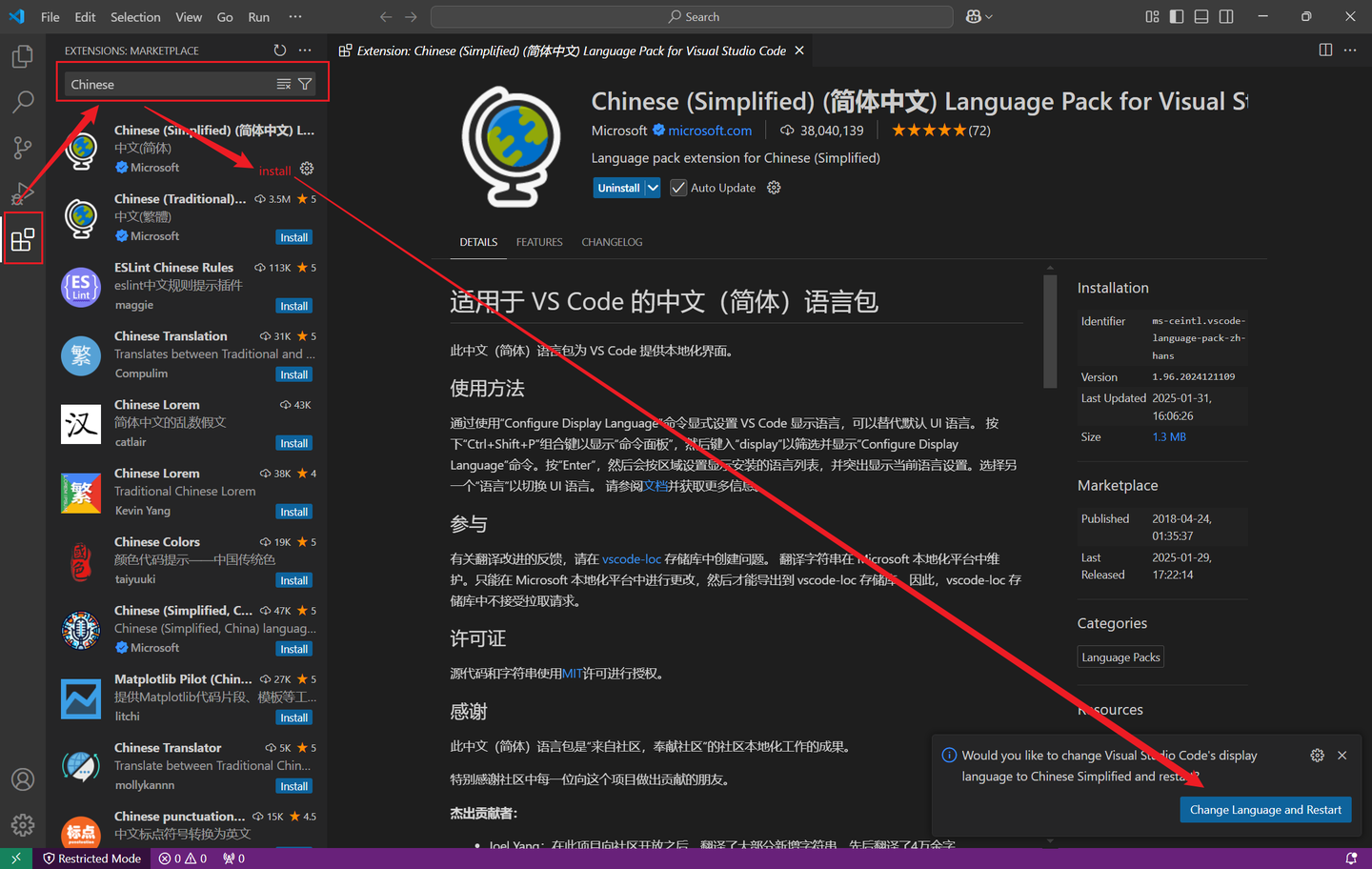Open the filter extensions funnel icon
Image resolution: width=1372 pixels, height=869 pixels.
pyautogui.click(x=305, y=85)
